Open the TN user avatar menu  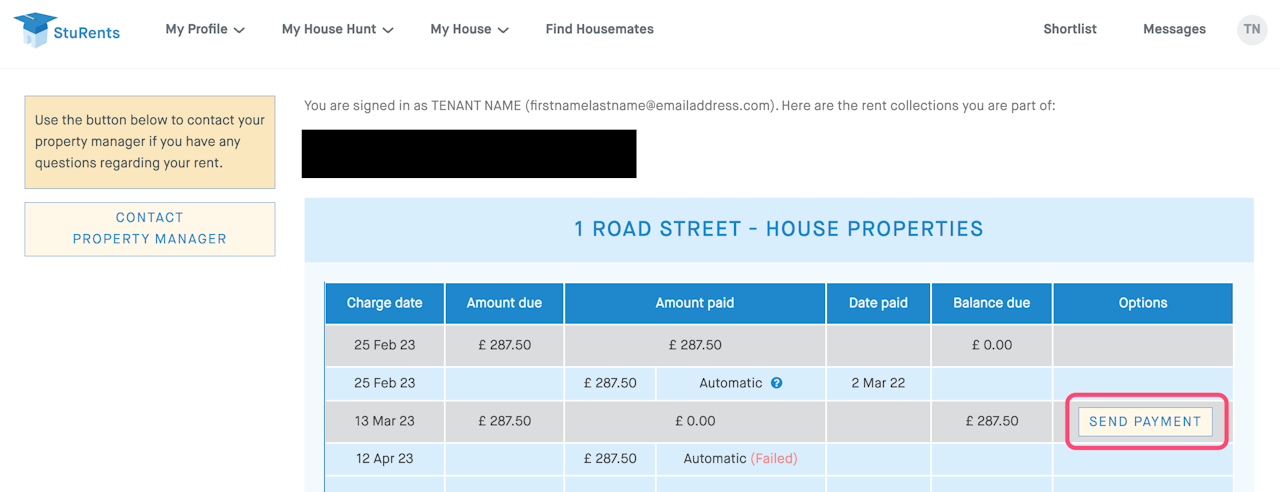pyautogui.click(x=1251, y=30)
